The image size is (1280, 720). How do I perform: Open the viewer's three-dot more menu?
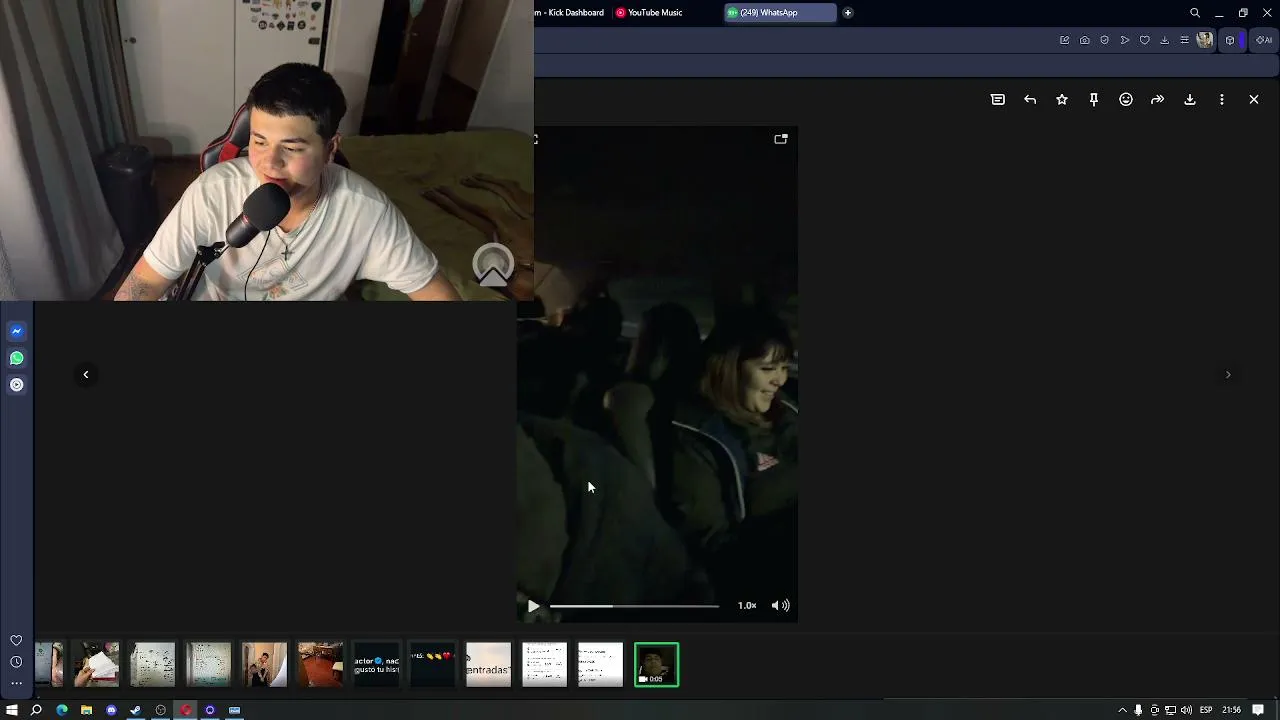(x=1222, y=100)
